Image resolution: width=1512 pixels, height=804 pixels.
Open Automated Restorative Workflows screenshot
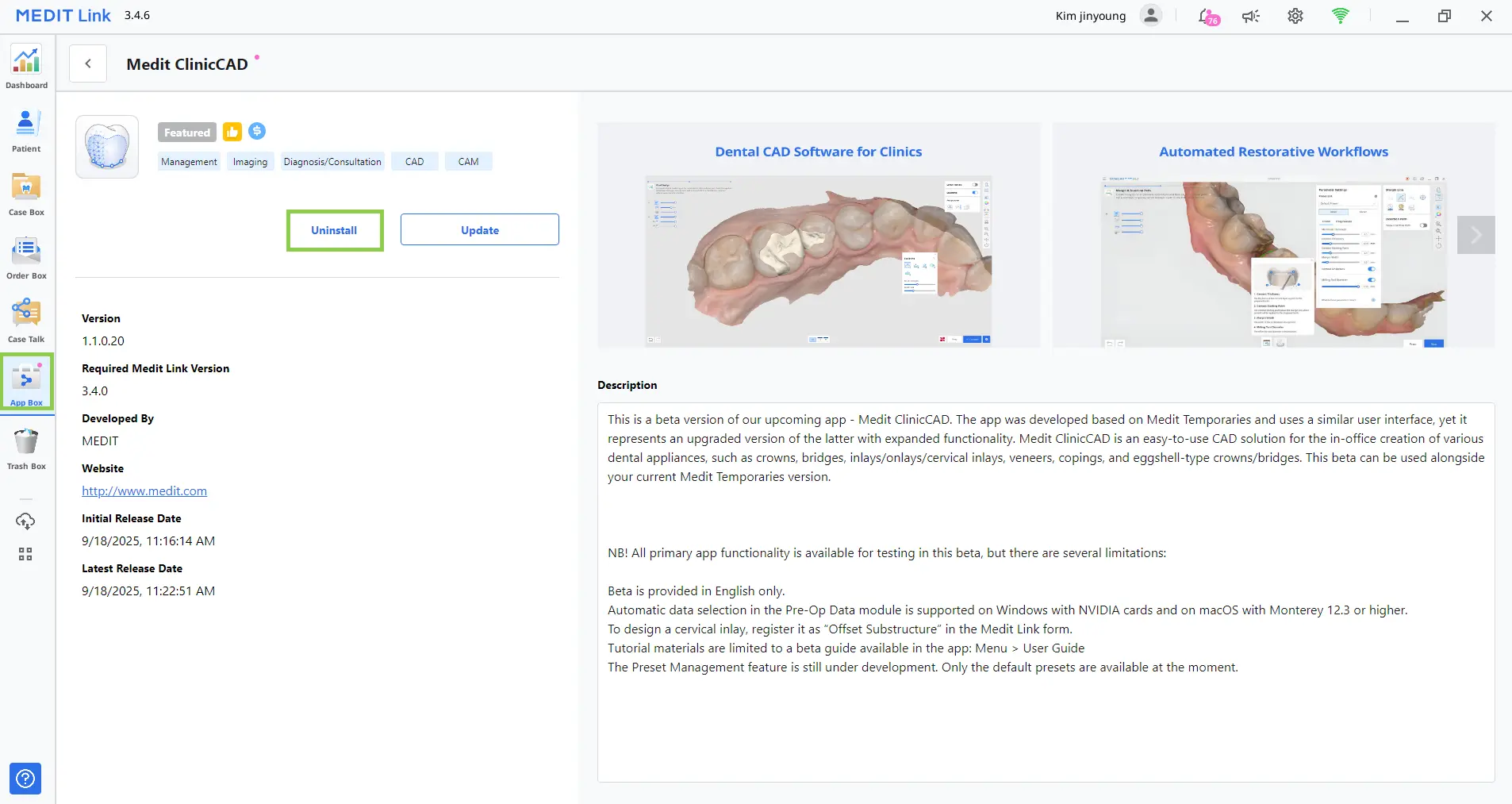[x=1274, y=236]
